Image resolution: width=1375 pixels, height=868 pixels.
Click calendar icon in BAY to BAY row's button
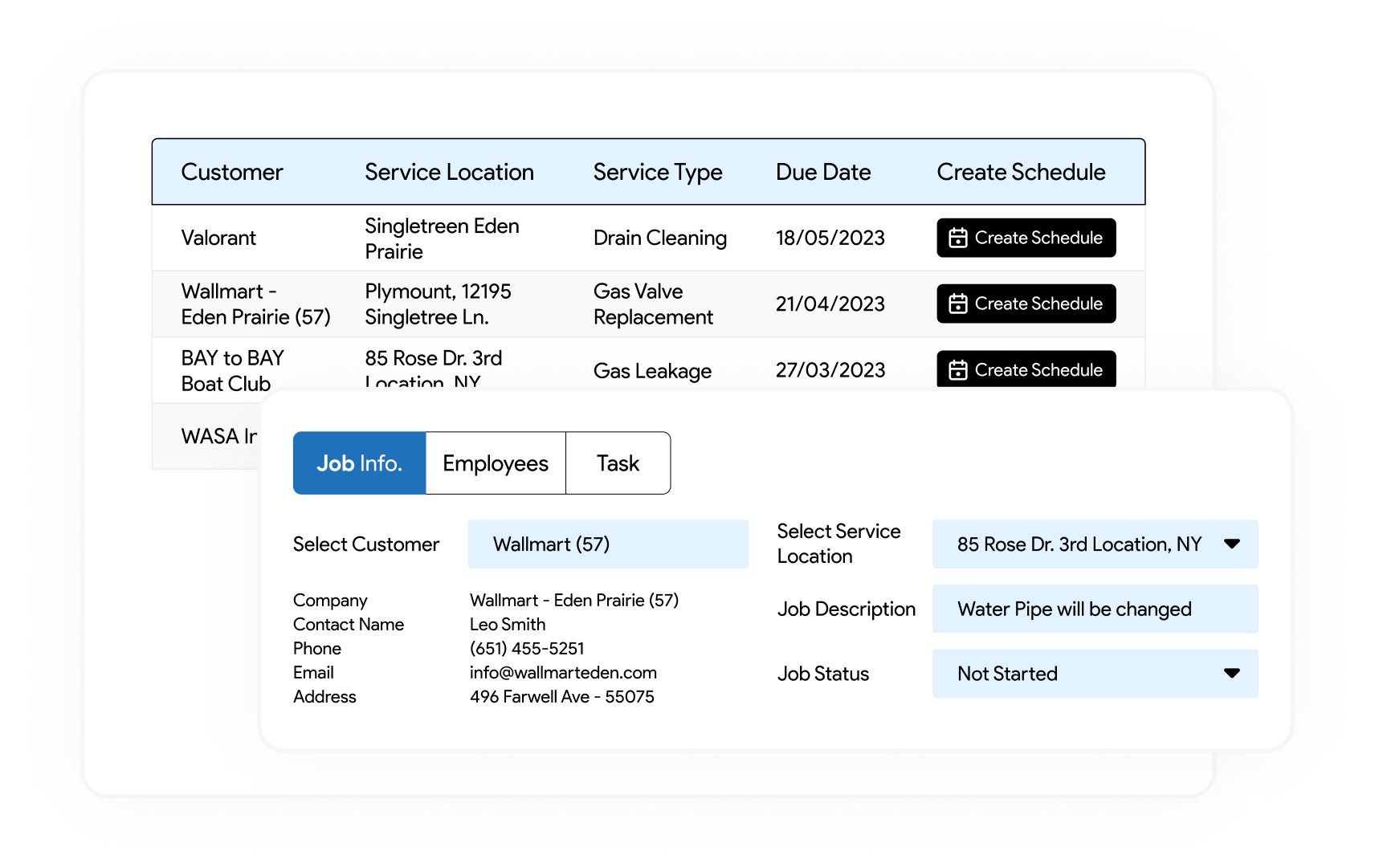coord(957,370)
